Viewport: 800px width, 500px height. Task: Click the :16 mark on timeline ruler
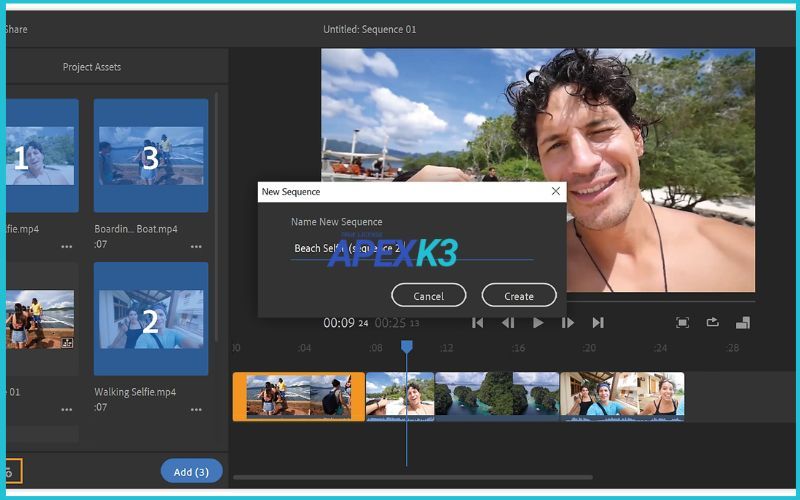(518, 348)
